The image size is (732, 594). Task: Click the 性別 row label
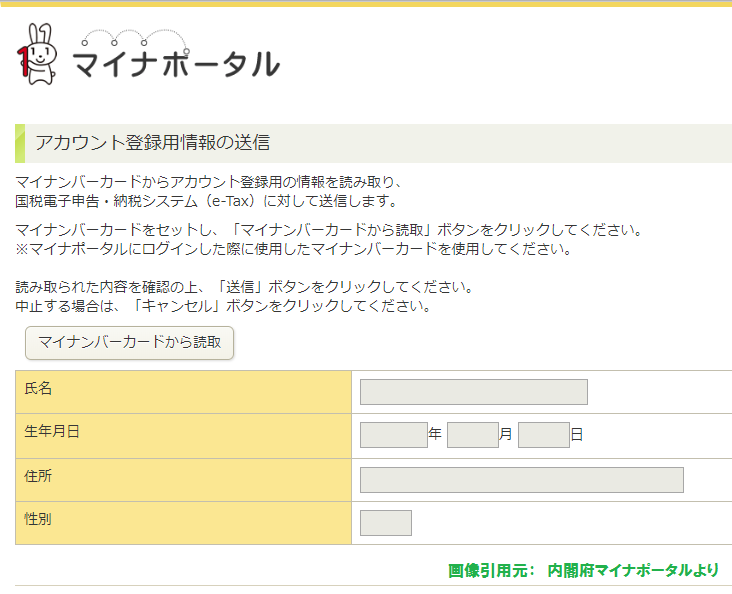tap(38, 519)
